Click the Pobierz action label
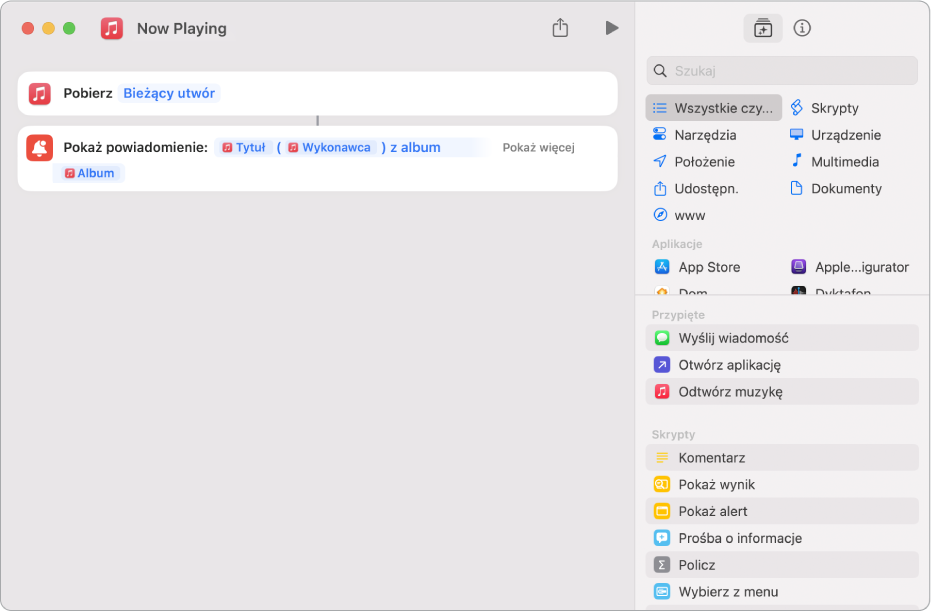This screenshot has height=612, width=931. pos(88,93)
